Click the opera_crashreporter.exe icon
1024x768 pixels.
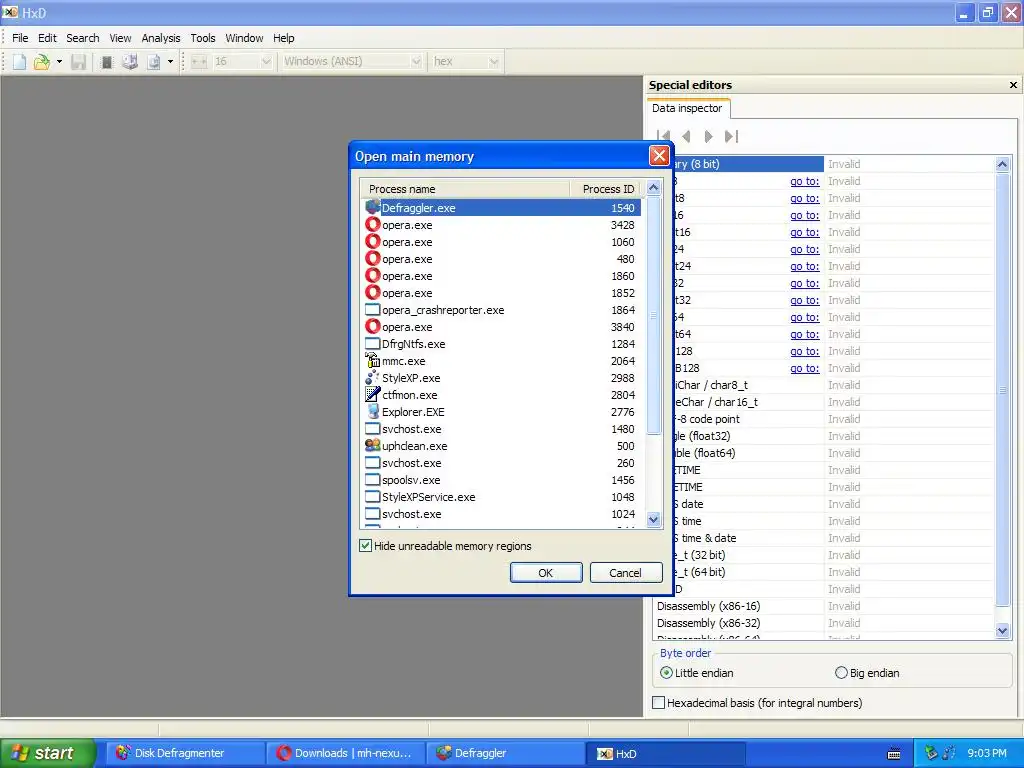pyautogui.click(x=372, y=310)
